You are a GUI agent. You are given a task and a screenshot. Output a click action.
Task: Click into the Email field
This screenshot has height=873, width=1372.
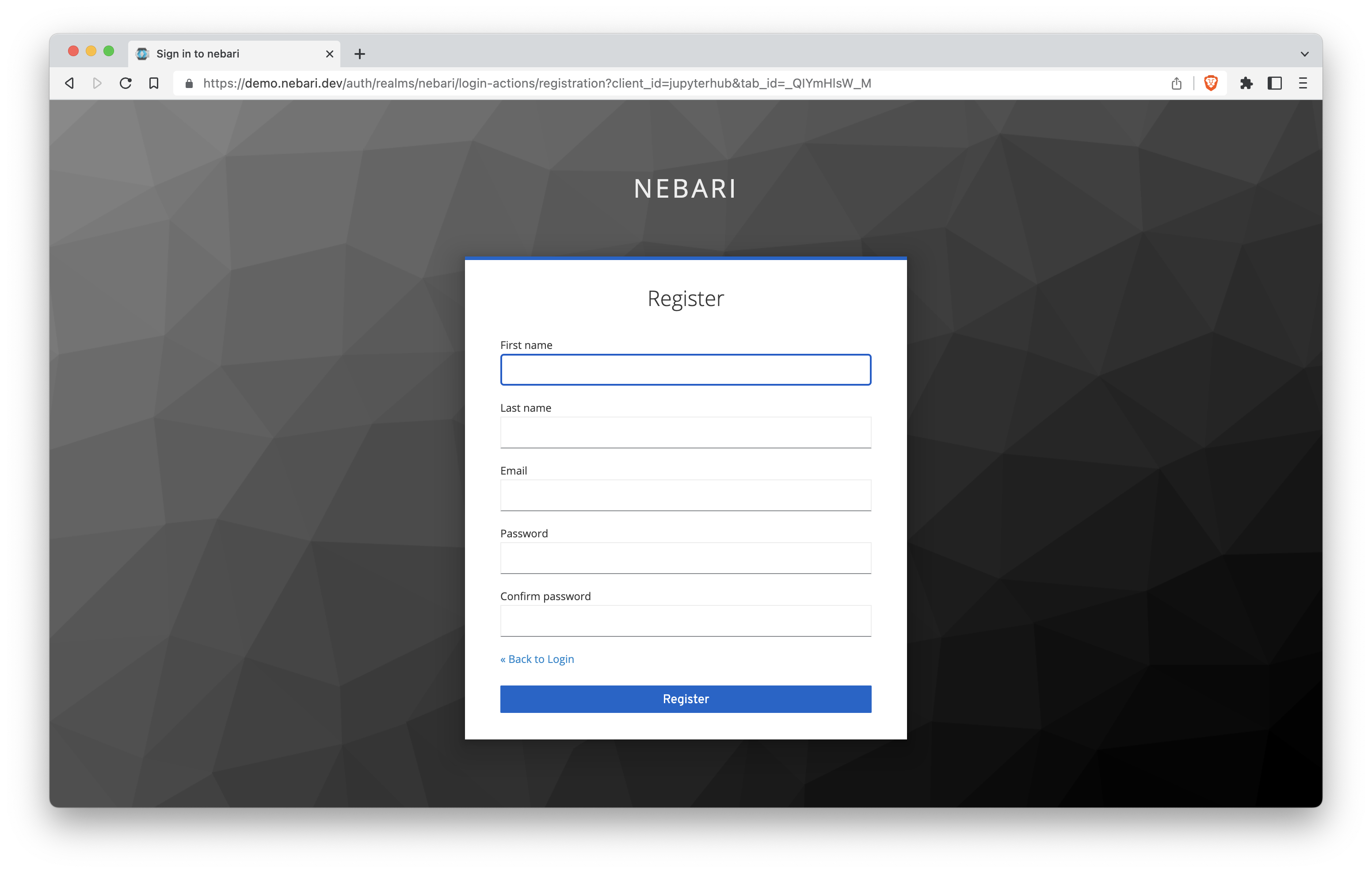point(686,495)
